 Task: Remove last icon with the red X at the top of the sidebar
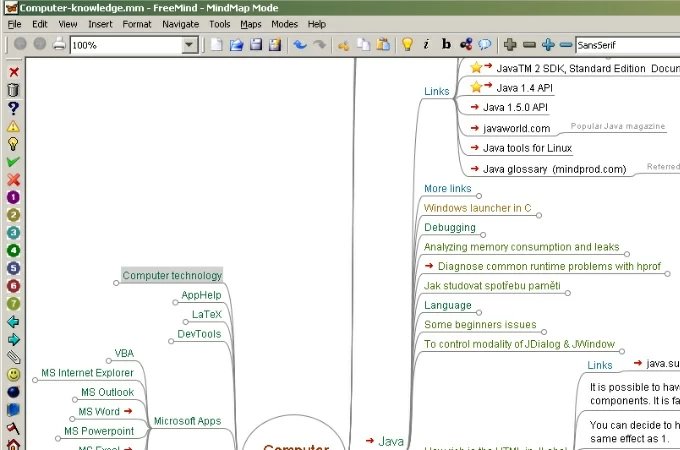click(14, 72)
